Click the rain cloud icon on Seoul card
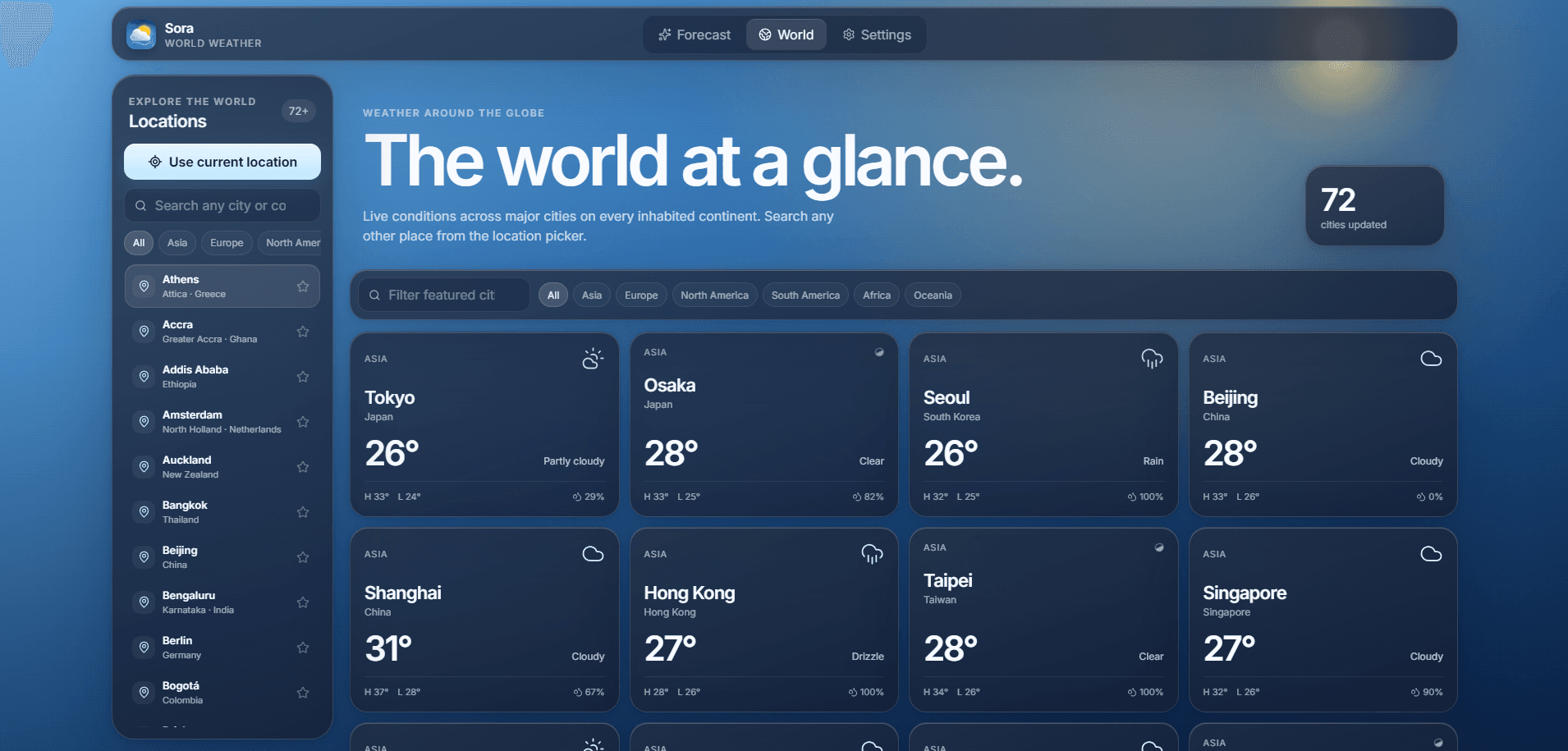The image size is (1568, 751). coord(1152,359)
